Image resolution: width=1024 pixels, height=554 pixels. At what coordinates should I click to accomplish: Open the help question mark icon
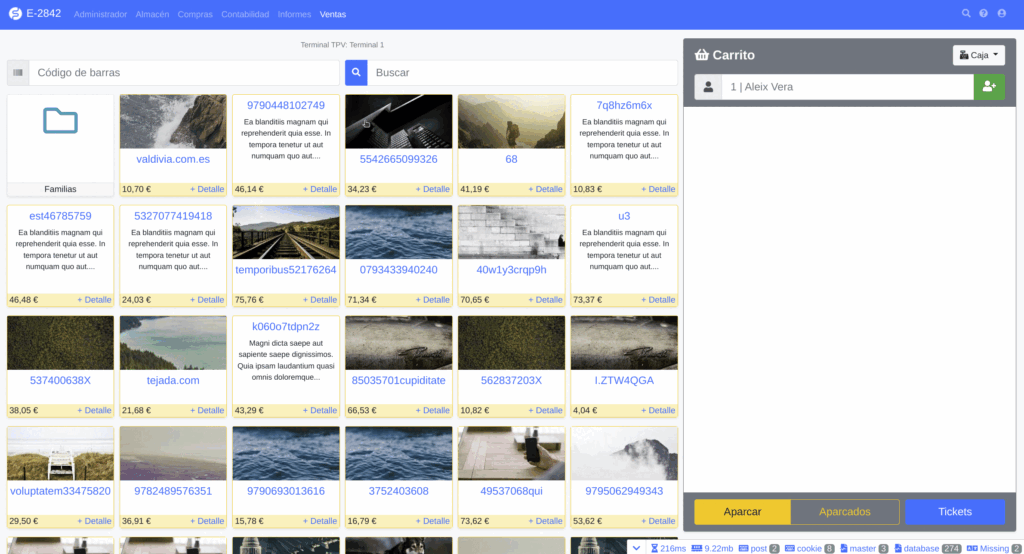click(x=983, y=14)
